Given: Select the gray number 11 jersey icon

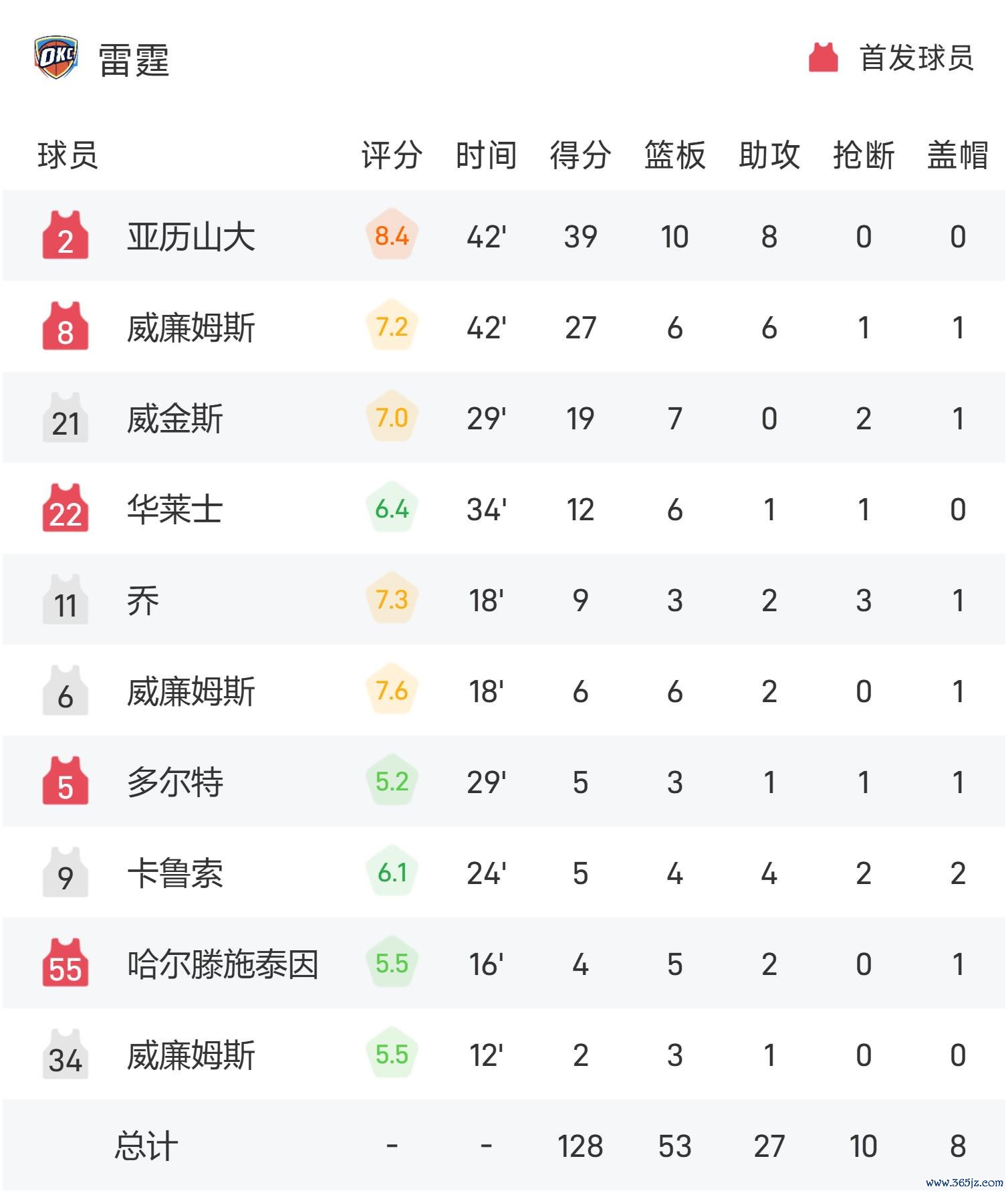Looking at the screenshot, I should click(x=66, y=599).
